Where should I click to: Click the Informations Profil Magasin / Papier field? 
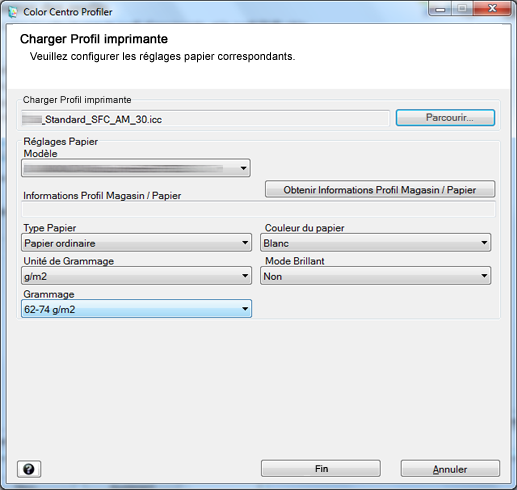pyautogui.click(x=258, y=210)
